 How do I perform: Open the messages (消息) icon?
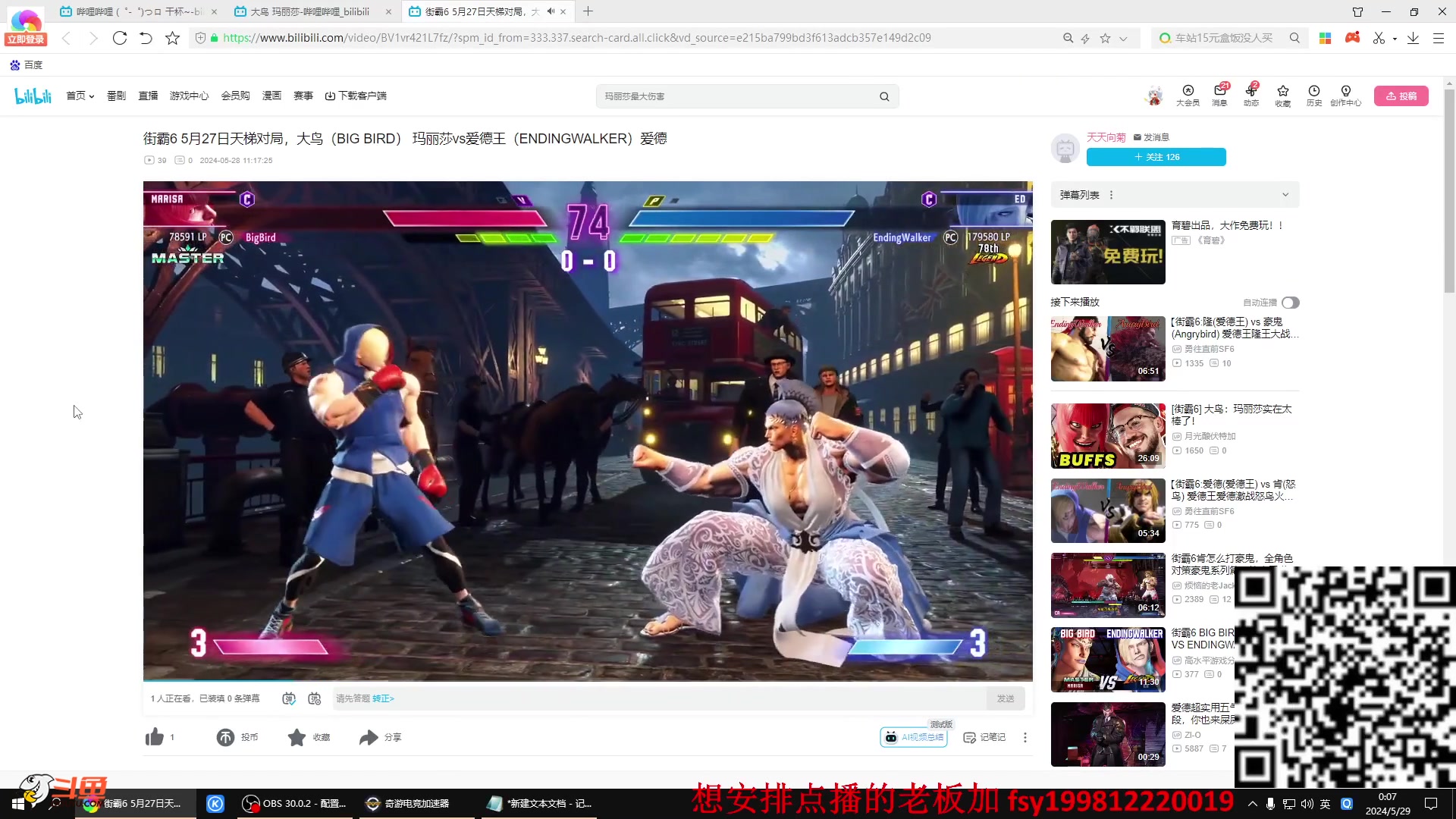(1219, 92)
